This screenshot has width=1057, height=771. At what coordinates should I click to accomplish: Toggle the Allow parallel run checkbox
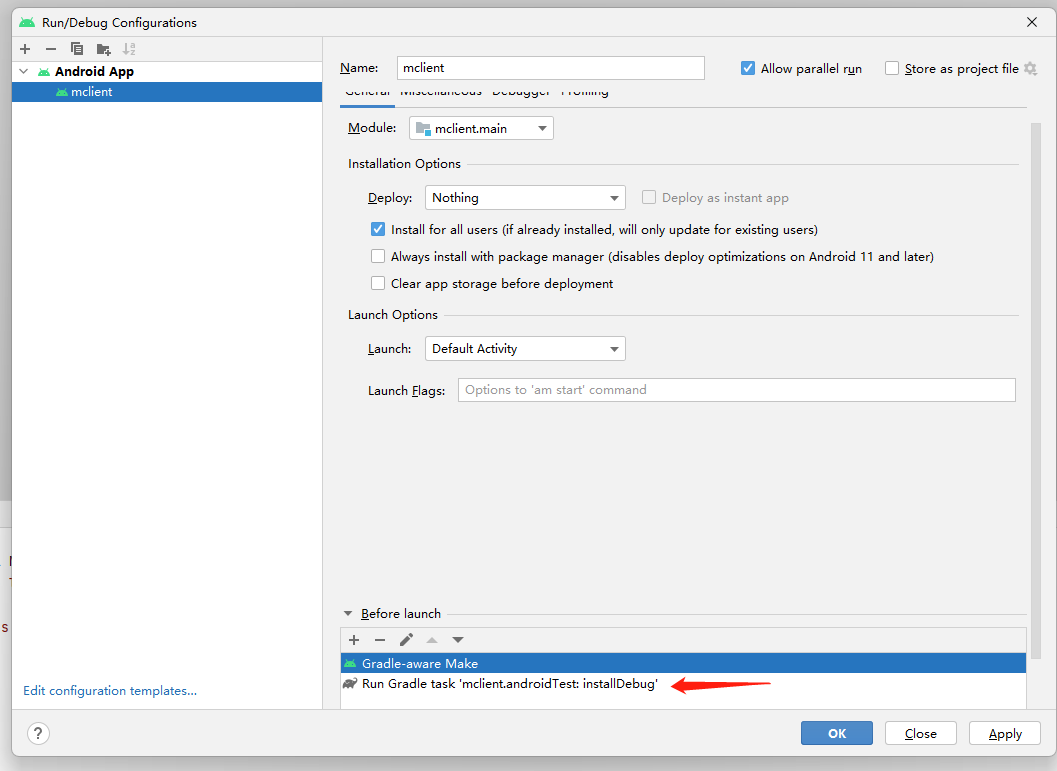[748, 68]
